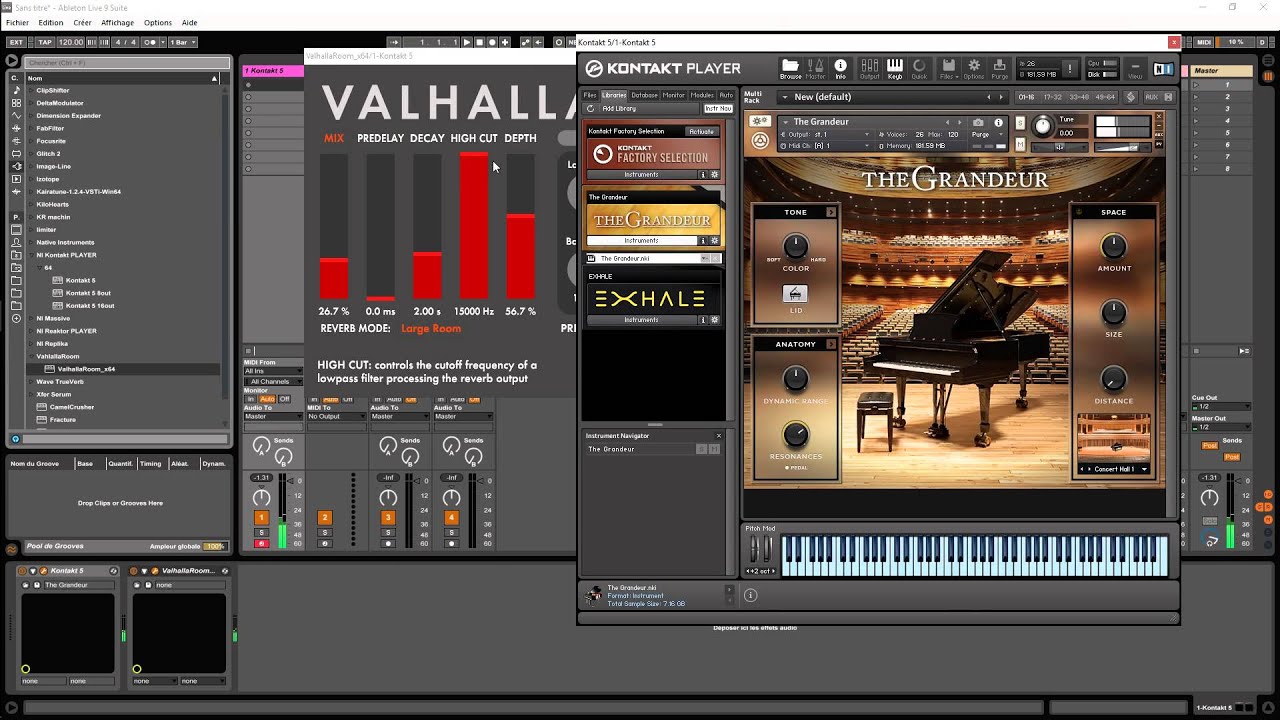Switch to Kontakt Modules tab
Viewport: 1280px width, 720px height.
click(702, 95)
